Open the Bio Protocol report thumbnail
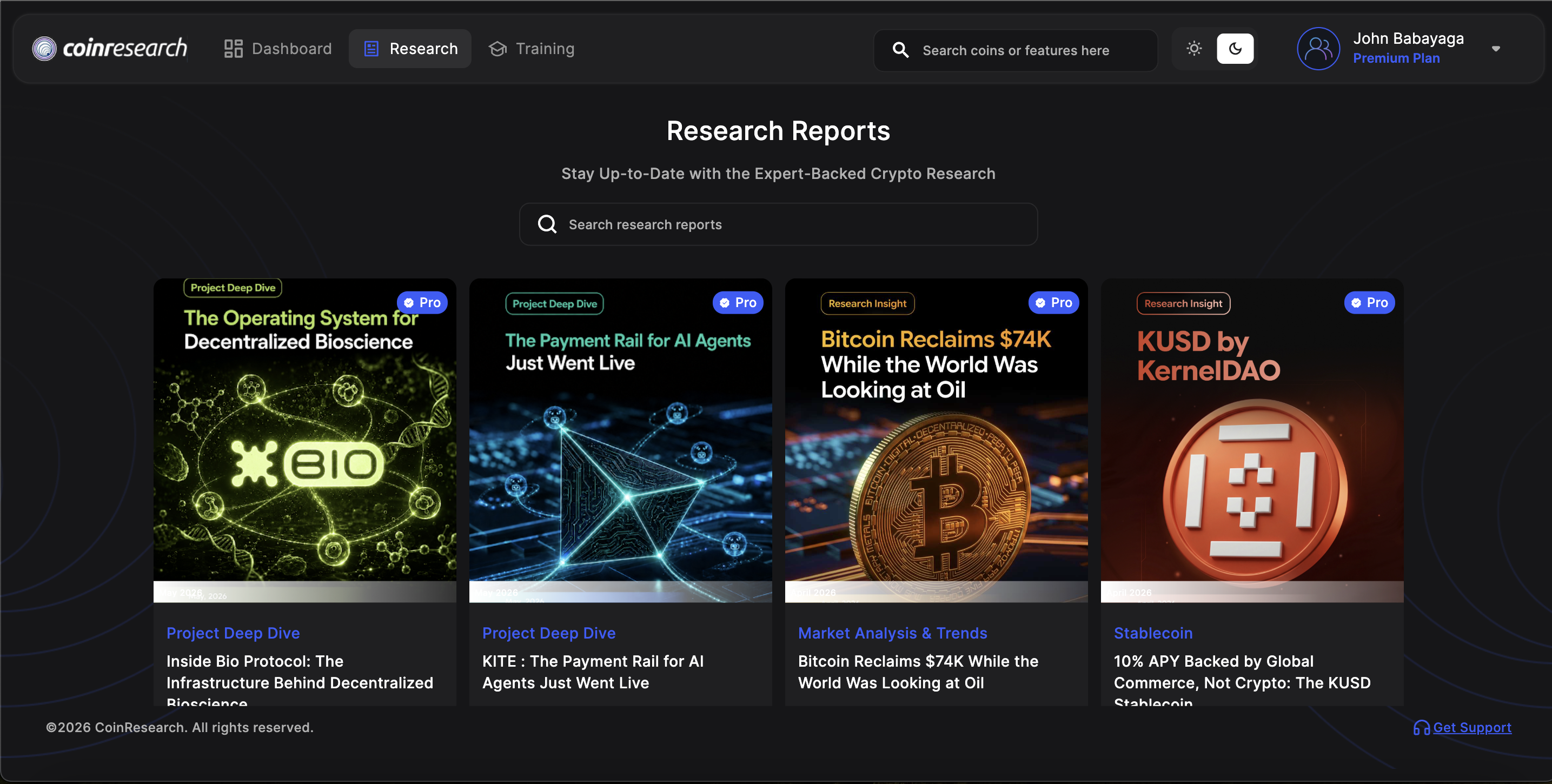The height and width of the screenshot is (784, 1552). tap(305, 441)
